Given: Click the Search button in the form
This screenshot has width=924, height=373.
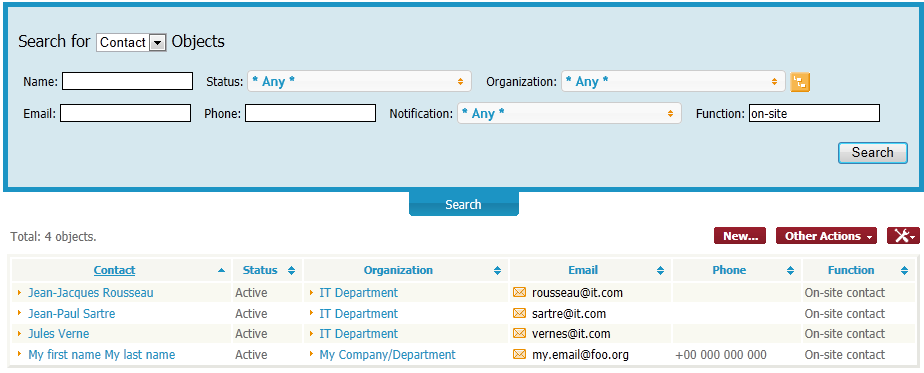Looking at the screenshot, I should tap(873, 153).
